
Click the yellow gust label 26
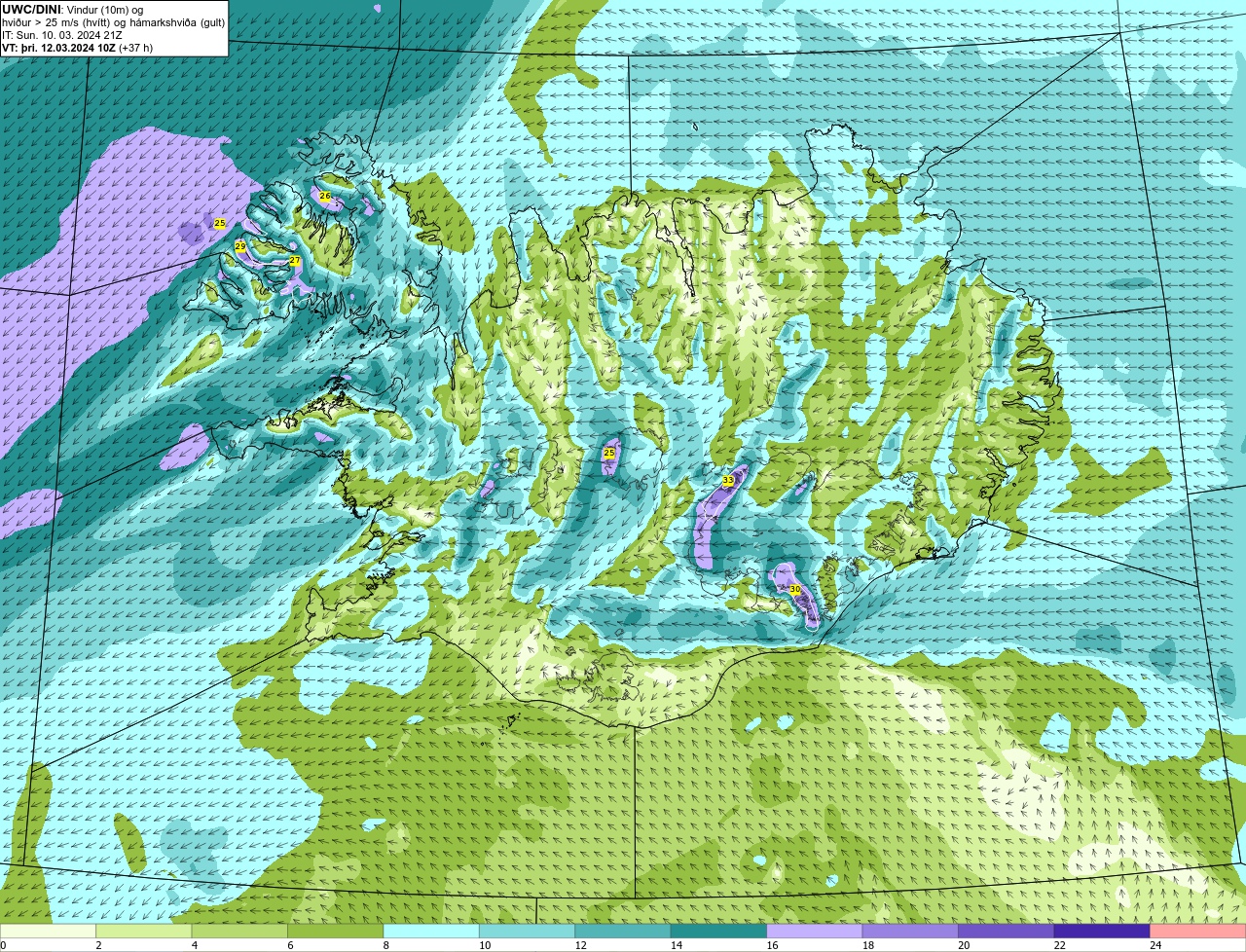[325, 196]
